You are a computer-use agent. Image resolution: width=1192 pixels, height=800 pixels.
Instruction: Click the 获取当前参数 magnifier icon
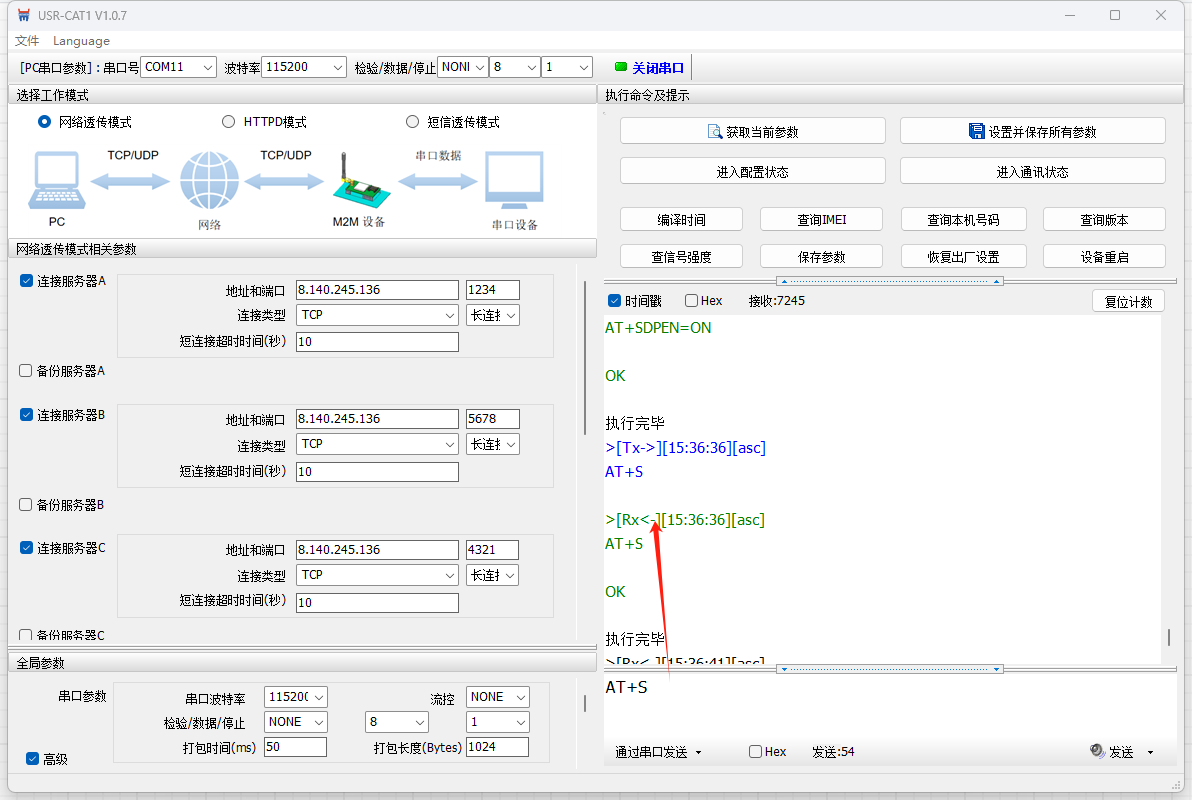[x=715, y=132]
